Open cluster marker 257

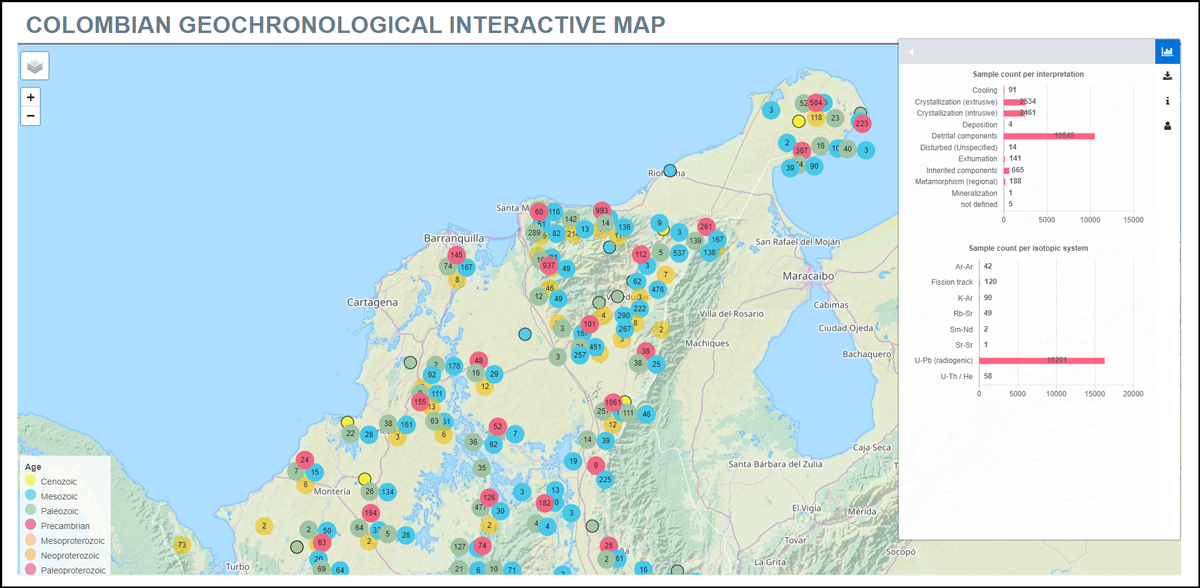click(580, 355)
